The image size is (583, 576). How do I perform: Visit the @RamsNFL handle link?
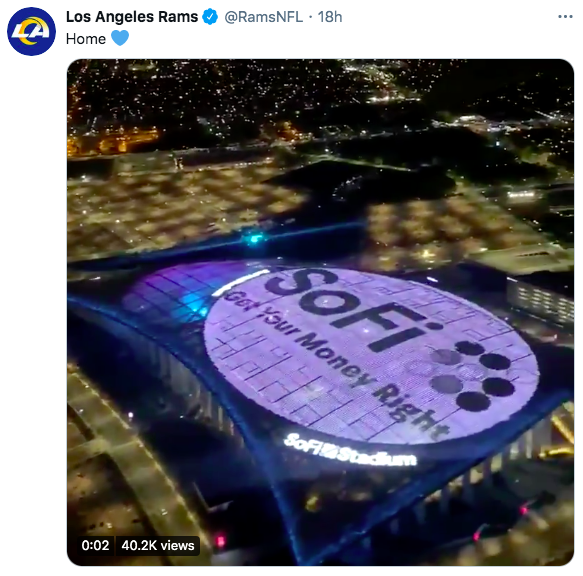pos(264,17)
